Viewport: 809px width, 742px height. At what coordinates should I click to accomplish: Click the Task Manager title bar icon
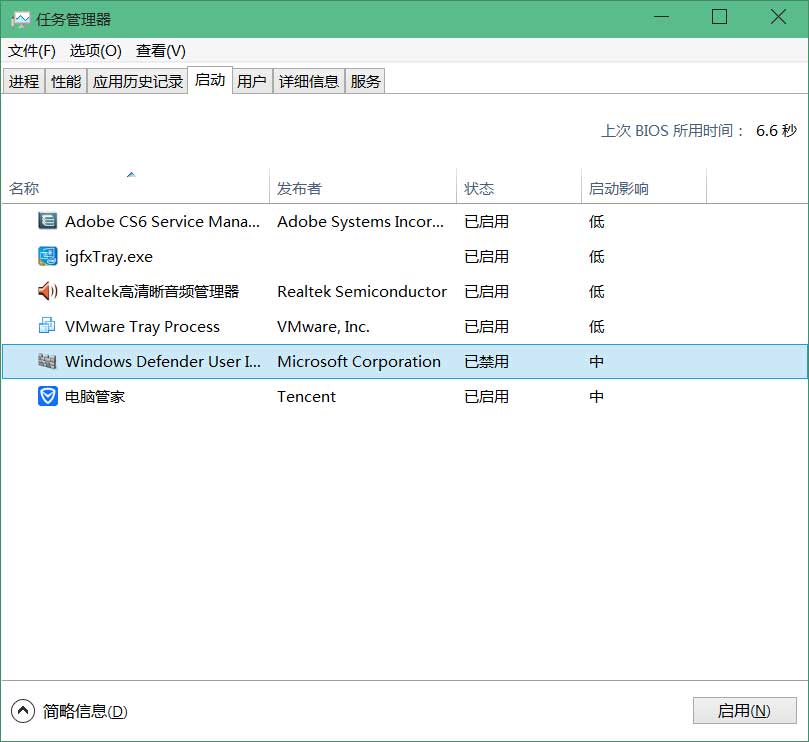click(20, 20)
